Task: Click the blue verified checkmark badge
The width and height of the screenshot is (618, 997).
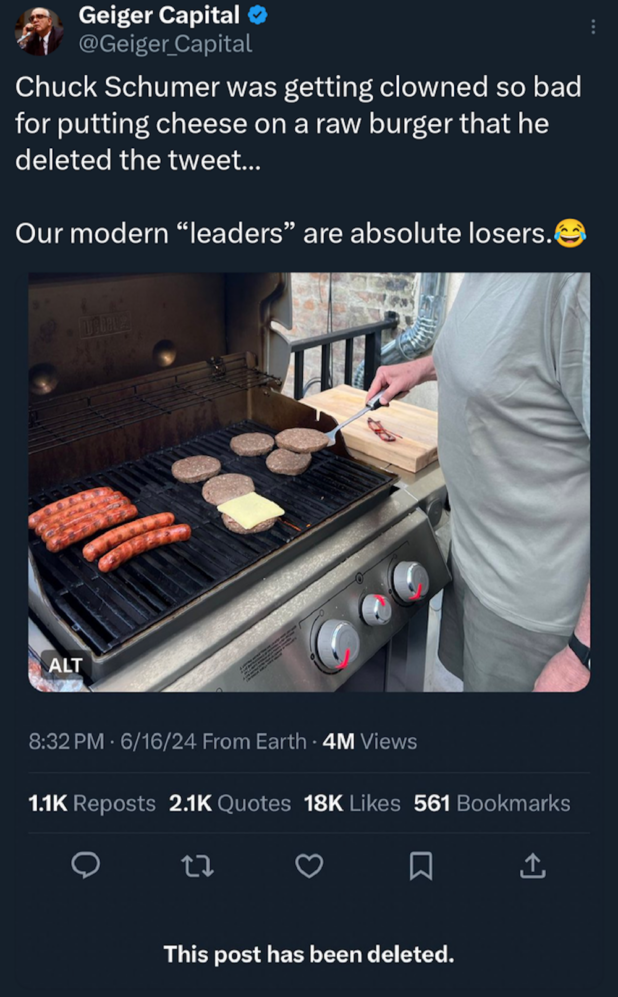Action: (x=258, y=16)
